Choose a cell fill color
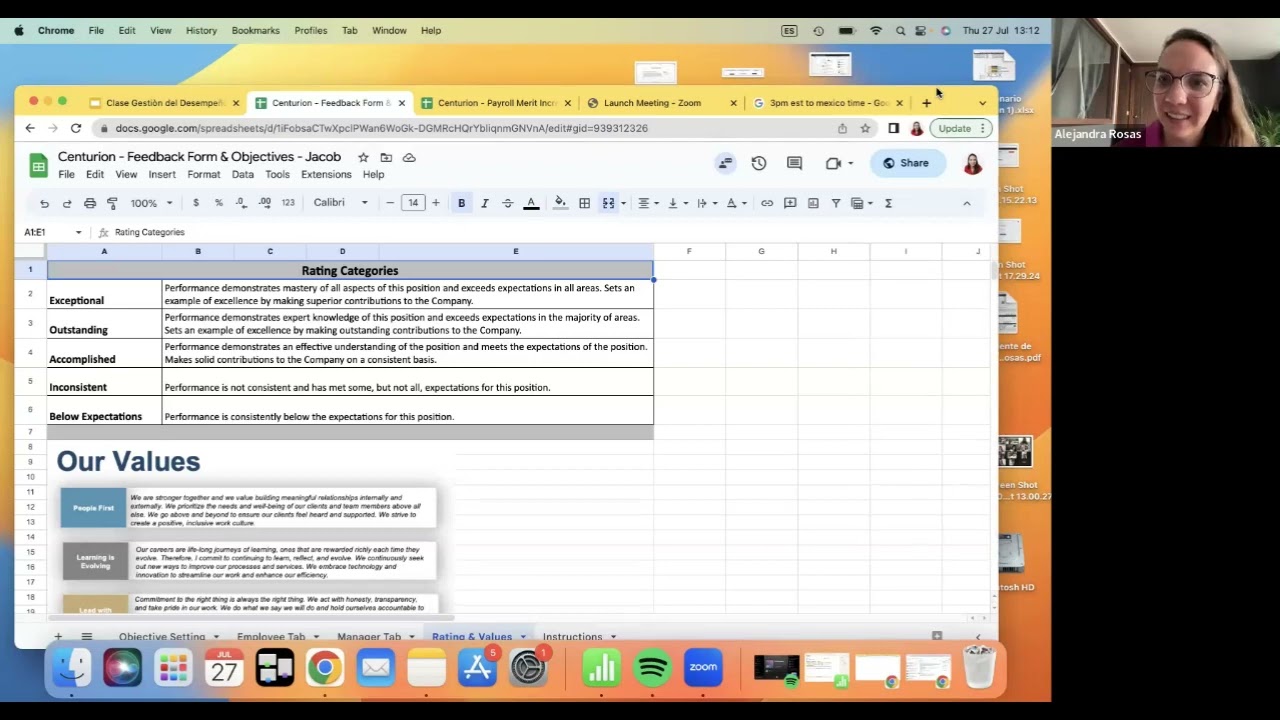 560,203
